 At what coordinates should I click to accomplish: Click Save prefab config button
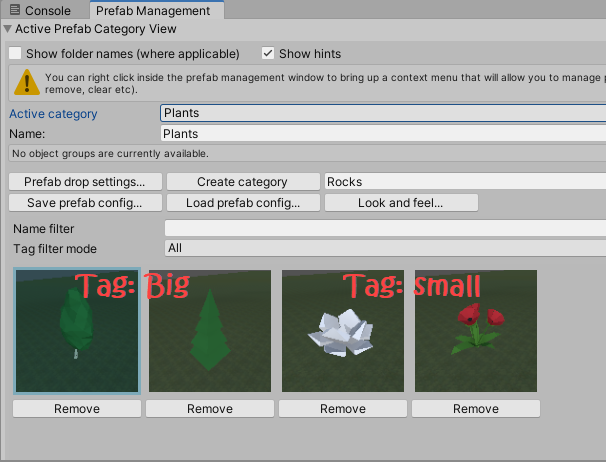point(85,203)
